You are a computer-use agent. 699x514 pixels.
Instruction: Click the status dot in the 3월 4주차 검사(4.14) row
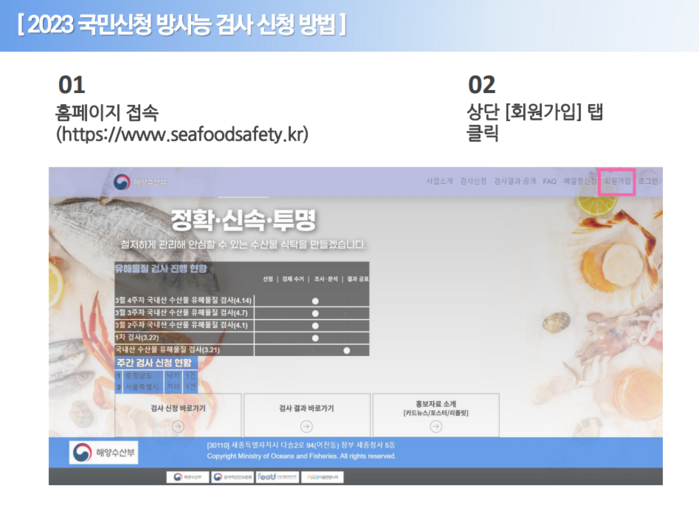tap(315, 301)
